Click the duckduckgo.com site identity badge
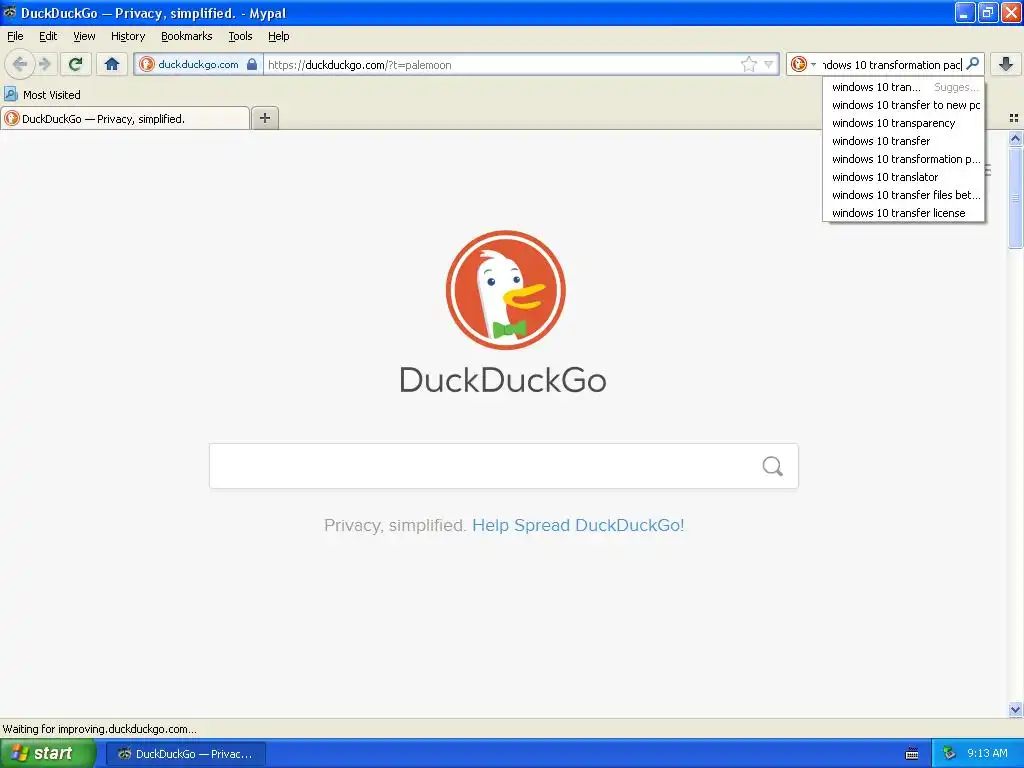This screenshot has height=768, width=1024. [x=199, y=64]
